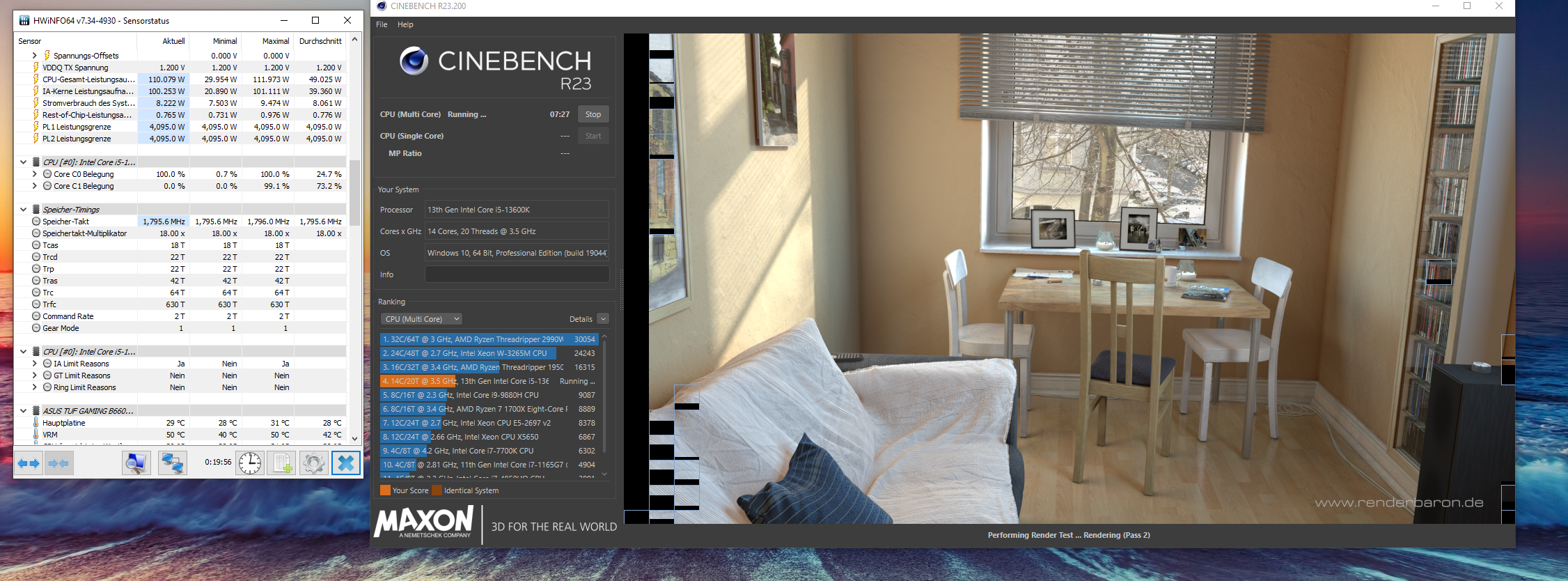This screenshot has width=1568, height=581.
Task: Click Start button for CPU (Single Core)
Action: pos(593,136)
